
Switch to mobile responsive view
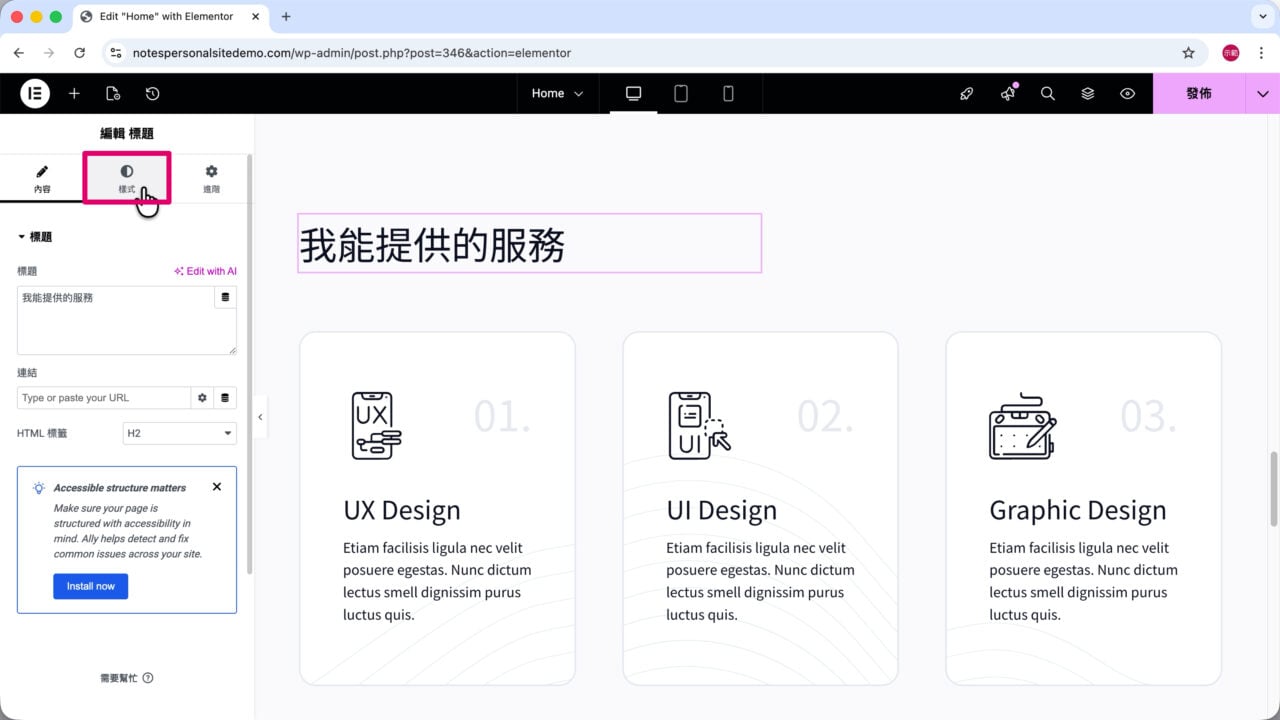[728, 93]
